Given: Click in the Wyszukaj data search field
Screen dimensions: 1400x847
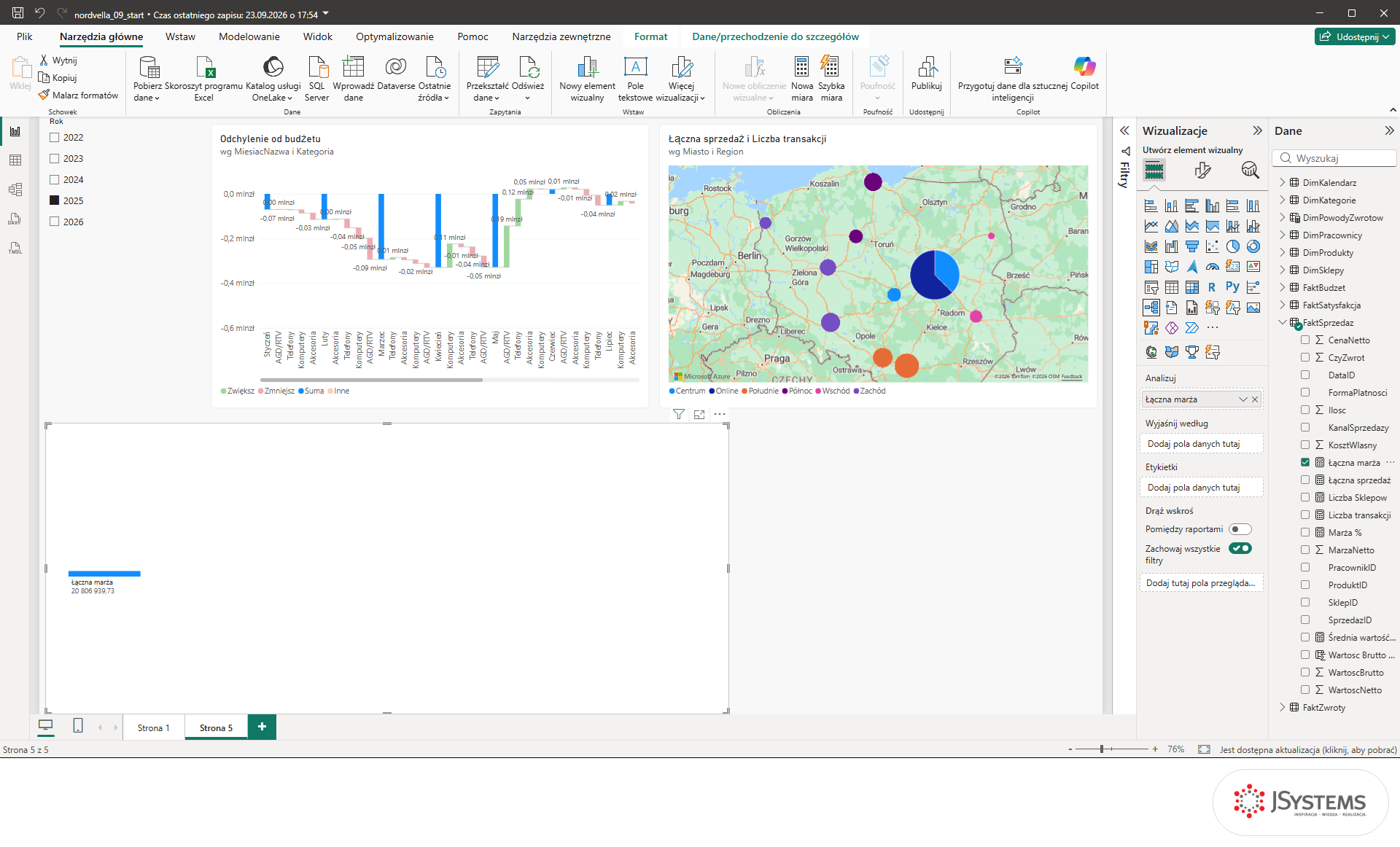Looking at the screenshot, I should [x=1334, y=158].
